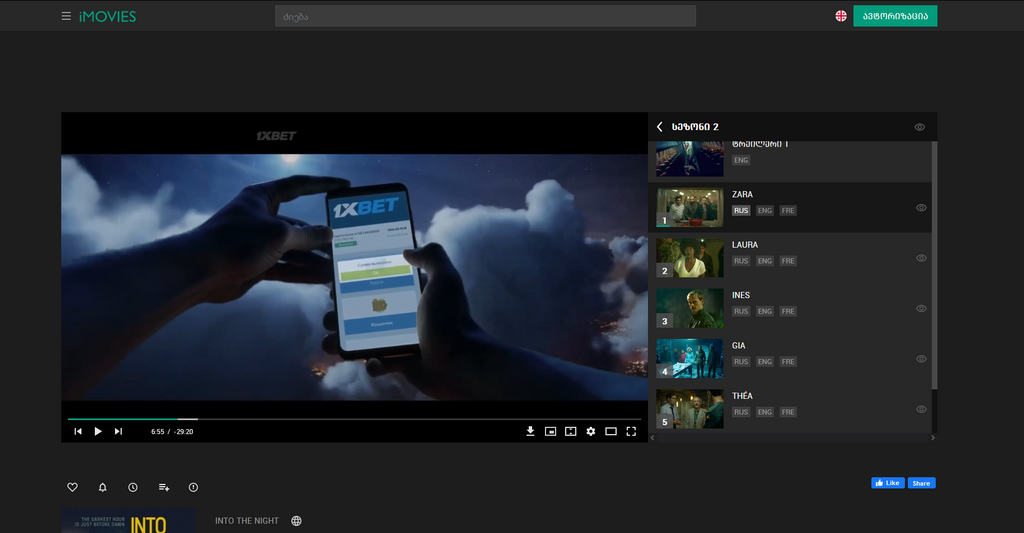Open ZARA episode thumbnail
Image resolution: width=1024 pixels, height=533 pixels.
pos(690,208)
